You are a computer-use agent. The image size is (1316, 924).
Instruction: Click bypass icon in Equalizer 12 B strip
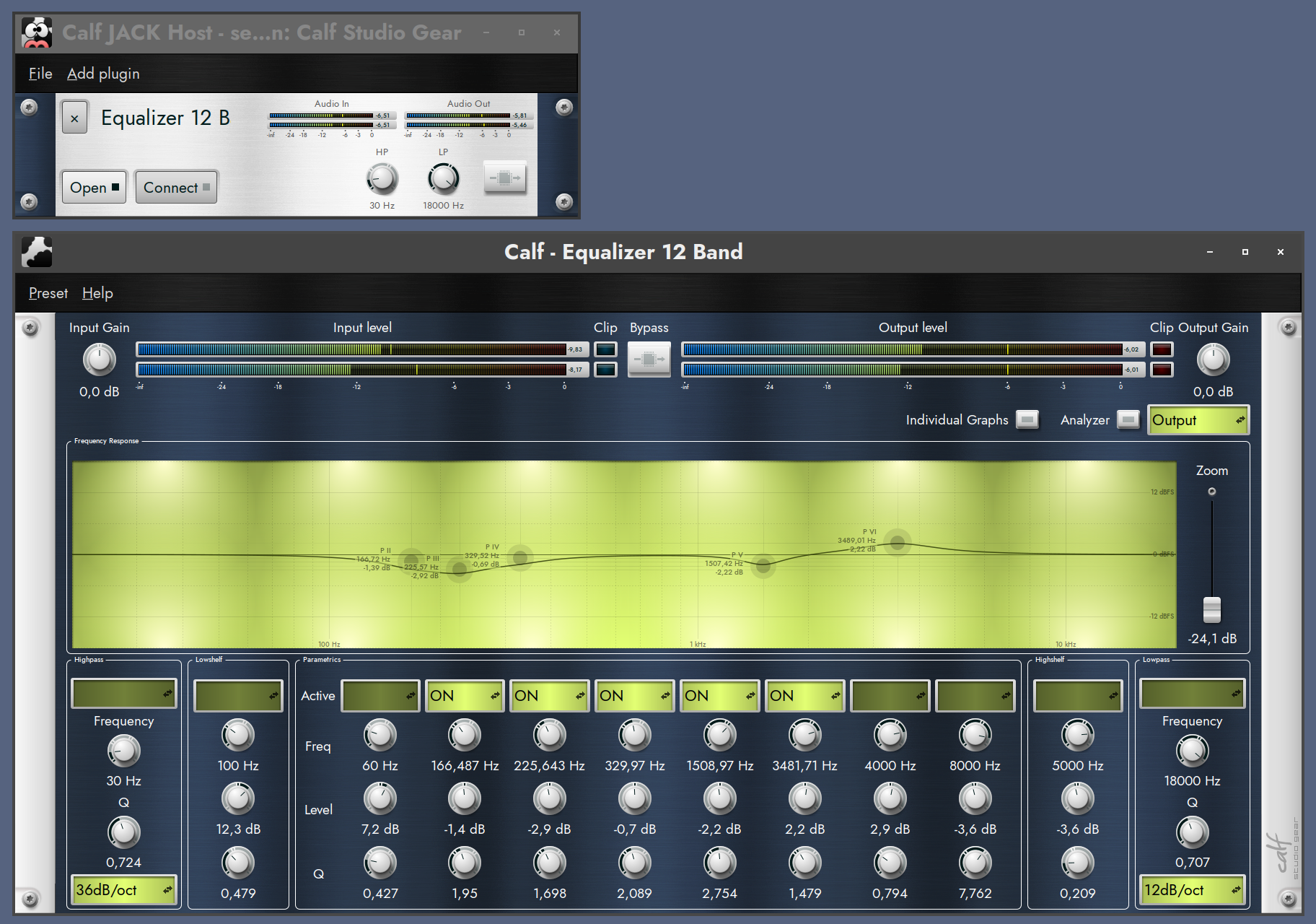[x=505, y=178]
